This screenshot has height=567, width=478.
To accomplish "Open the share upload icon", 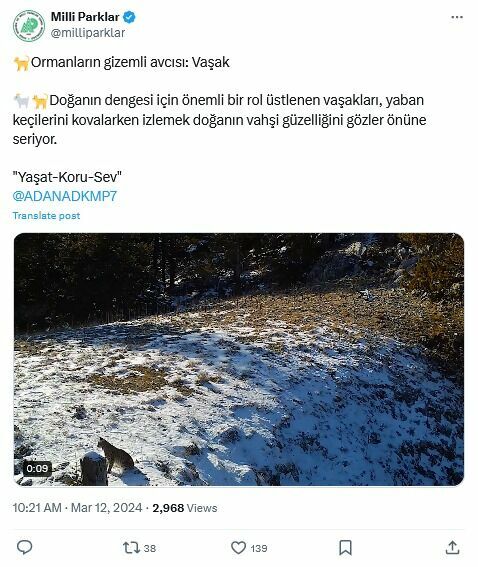I will (x=452, y=547).
